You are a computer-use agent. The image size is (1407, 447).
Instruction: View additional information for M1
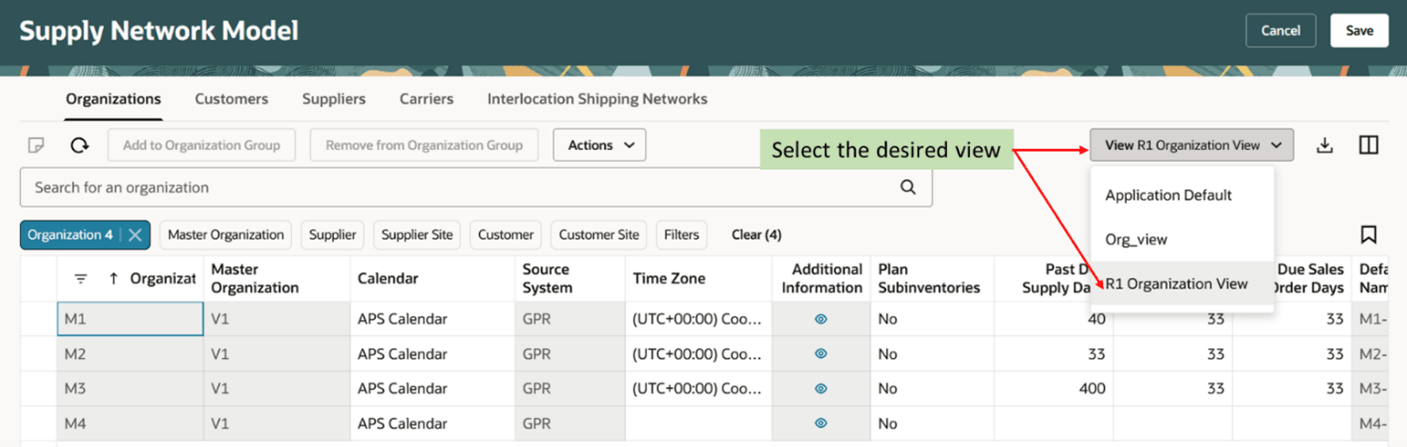821,319
